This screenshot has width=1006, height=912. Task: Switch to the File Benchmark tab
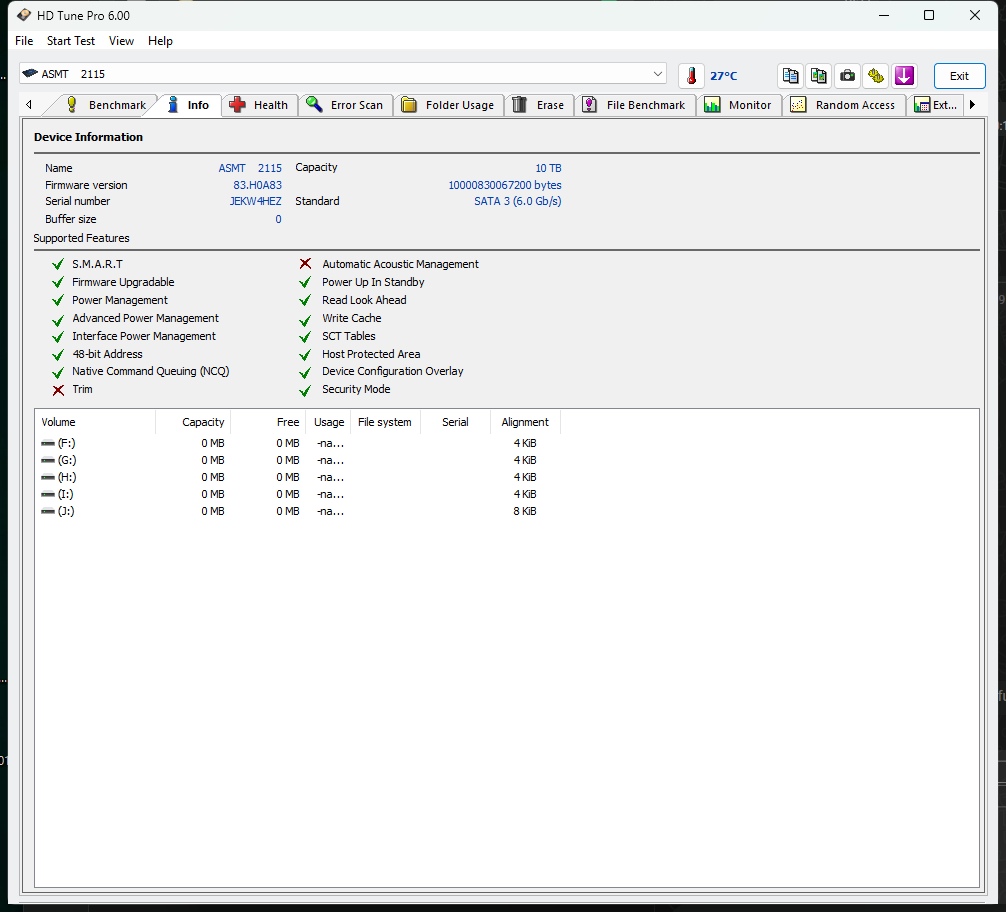point(635,105)
